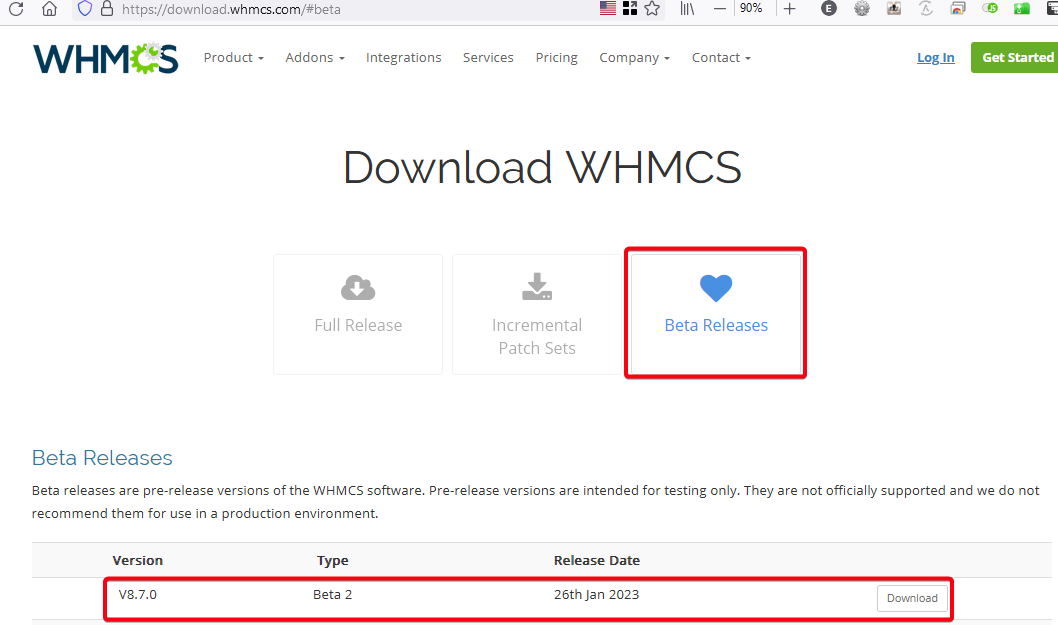Open the Pricing nav item
1058x625 pixels.
pos(557,58)
